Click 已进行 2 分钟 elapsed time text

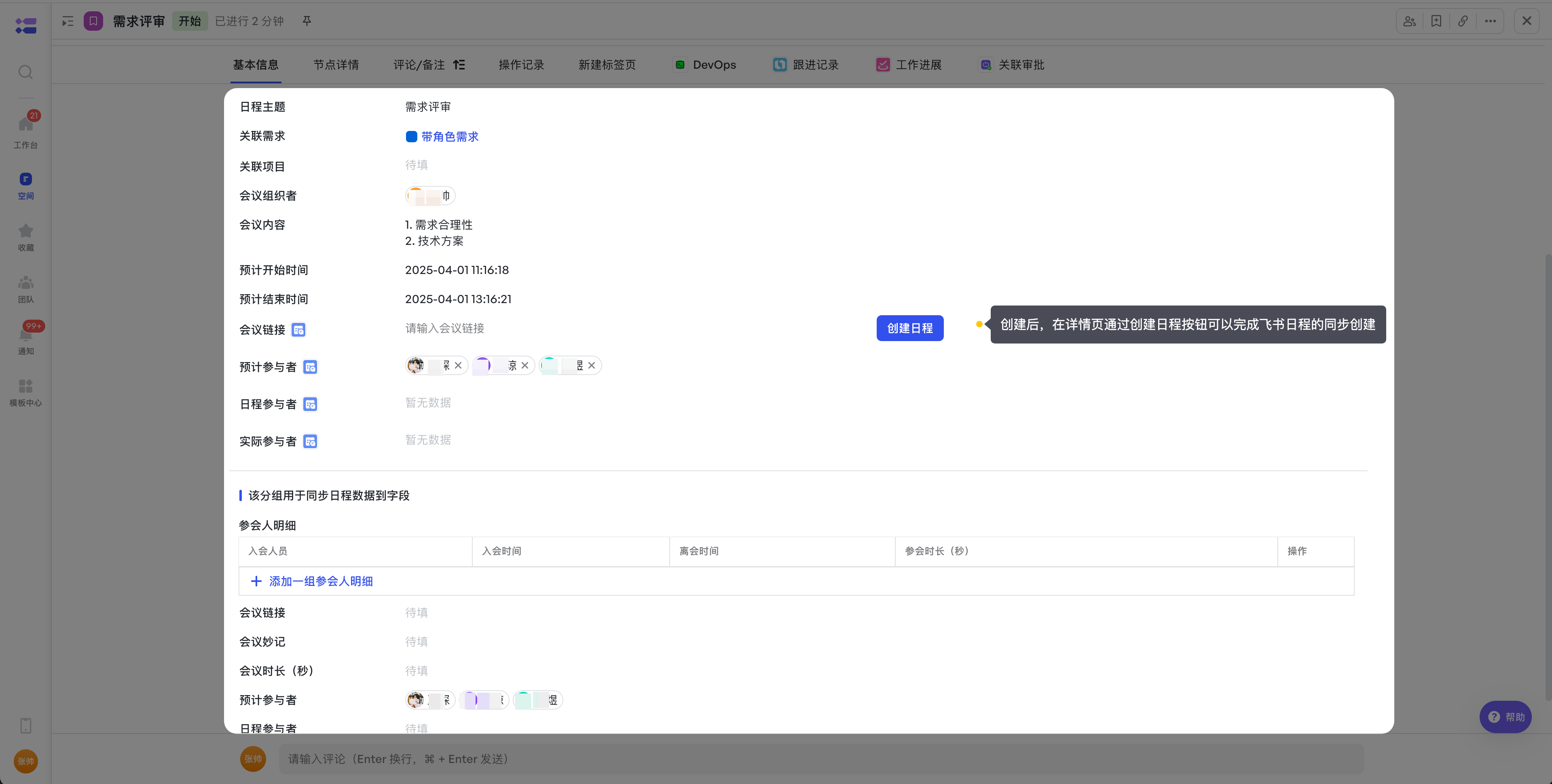pyautogui.click(x=250, y=21)
